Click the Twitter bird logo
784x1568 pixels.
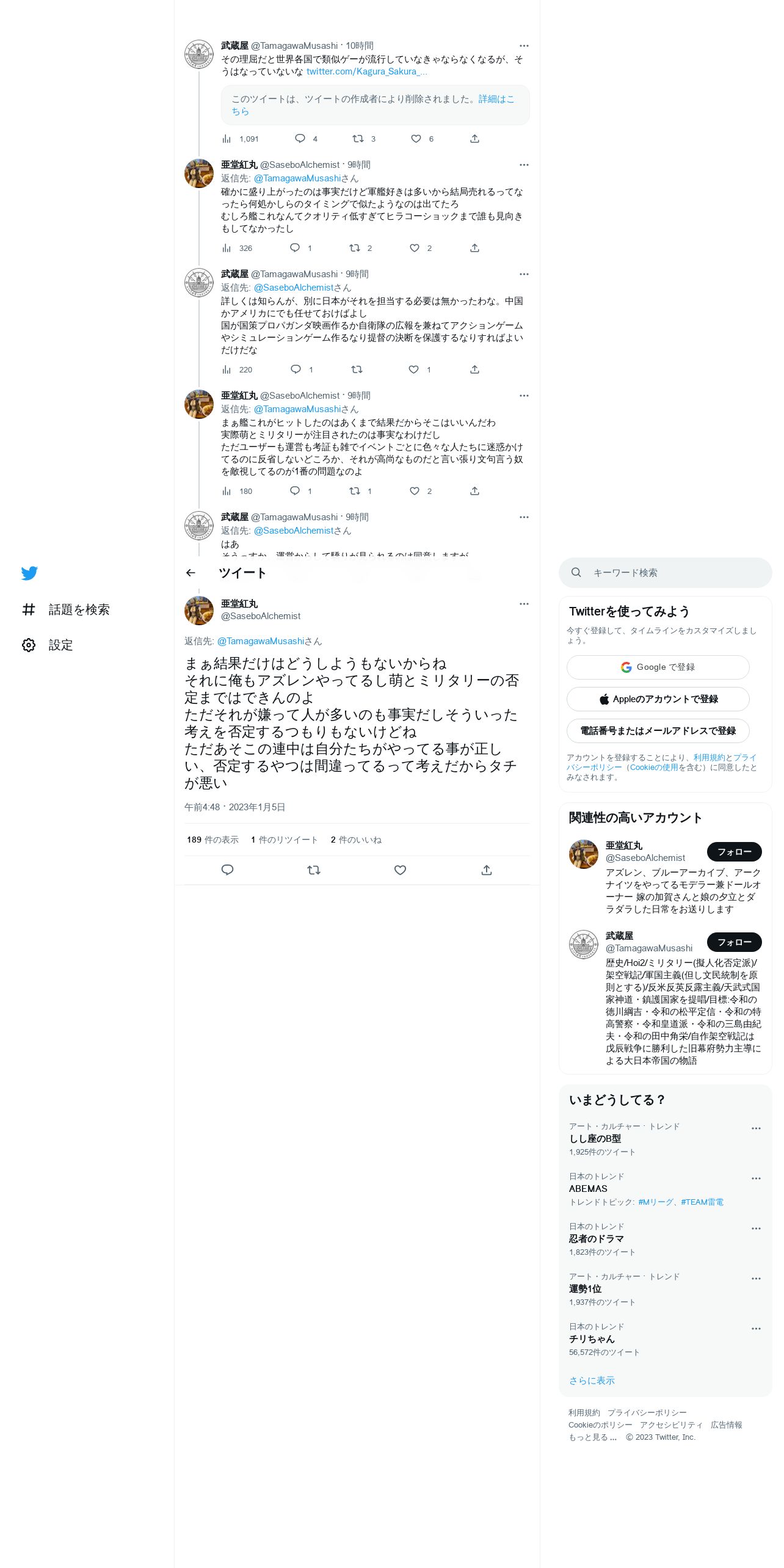[29, 573]
